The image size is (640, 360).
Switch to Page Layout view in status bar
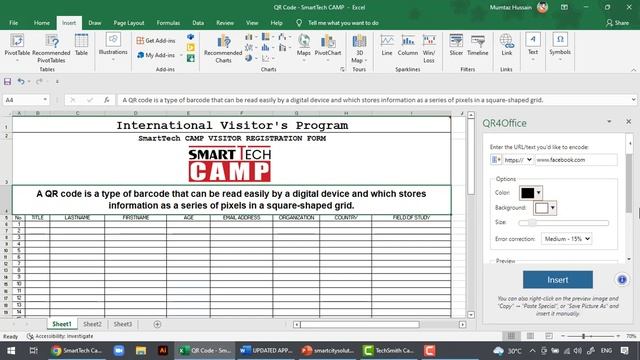tap(530, 336)
